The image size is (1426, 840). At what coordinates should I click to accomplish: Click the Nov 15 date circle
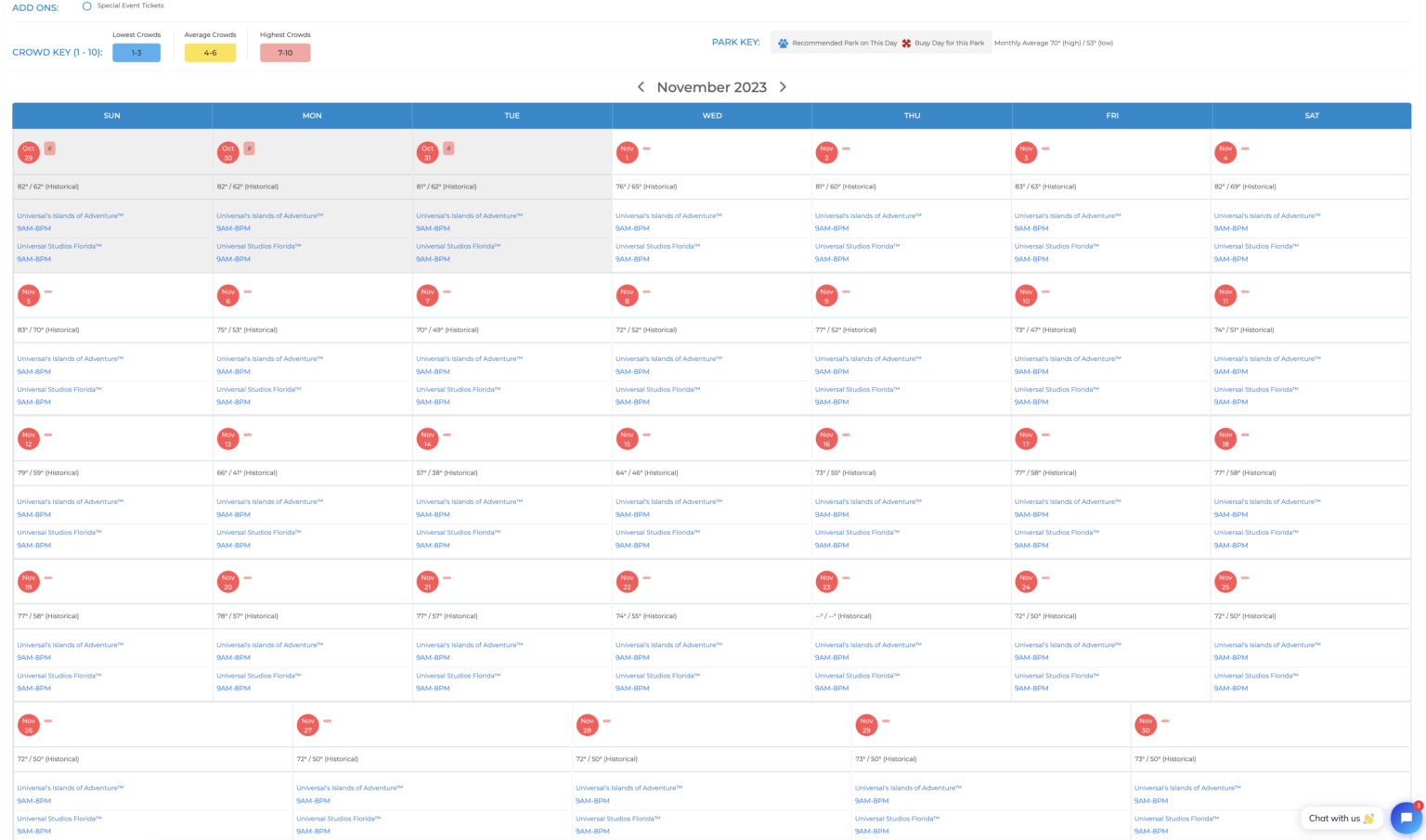click(x=628, y=439)
